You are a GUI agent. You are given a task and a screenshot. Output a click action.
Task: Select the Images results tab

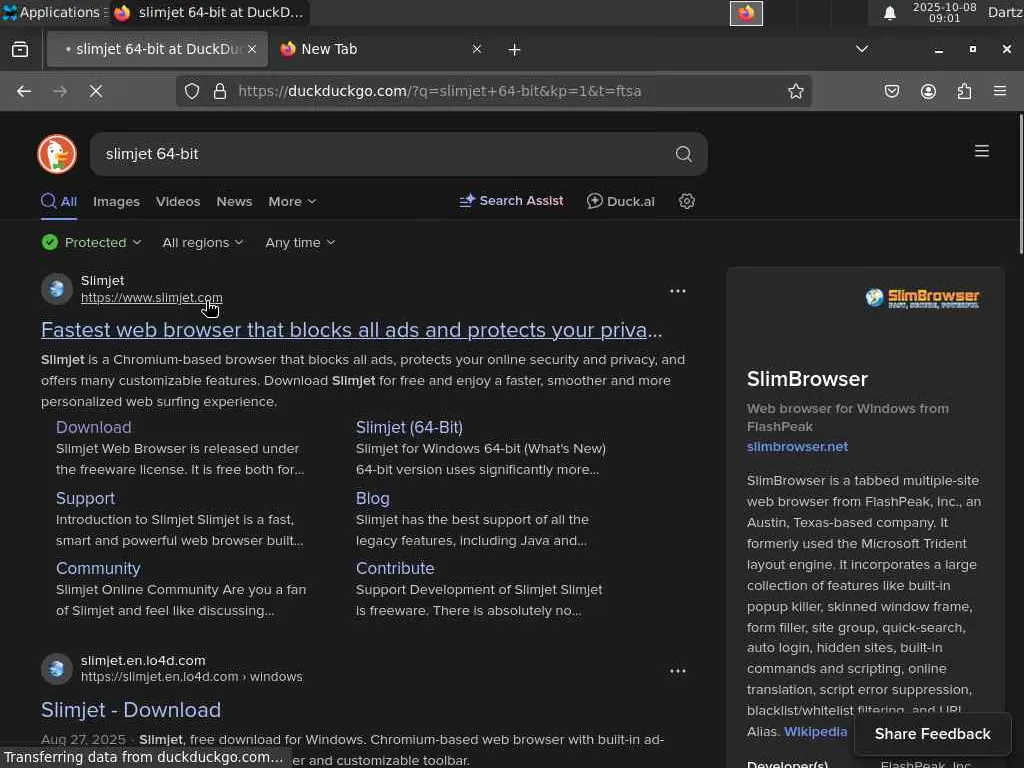point(116,202)
